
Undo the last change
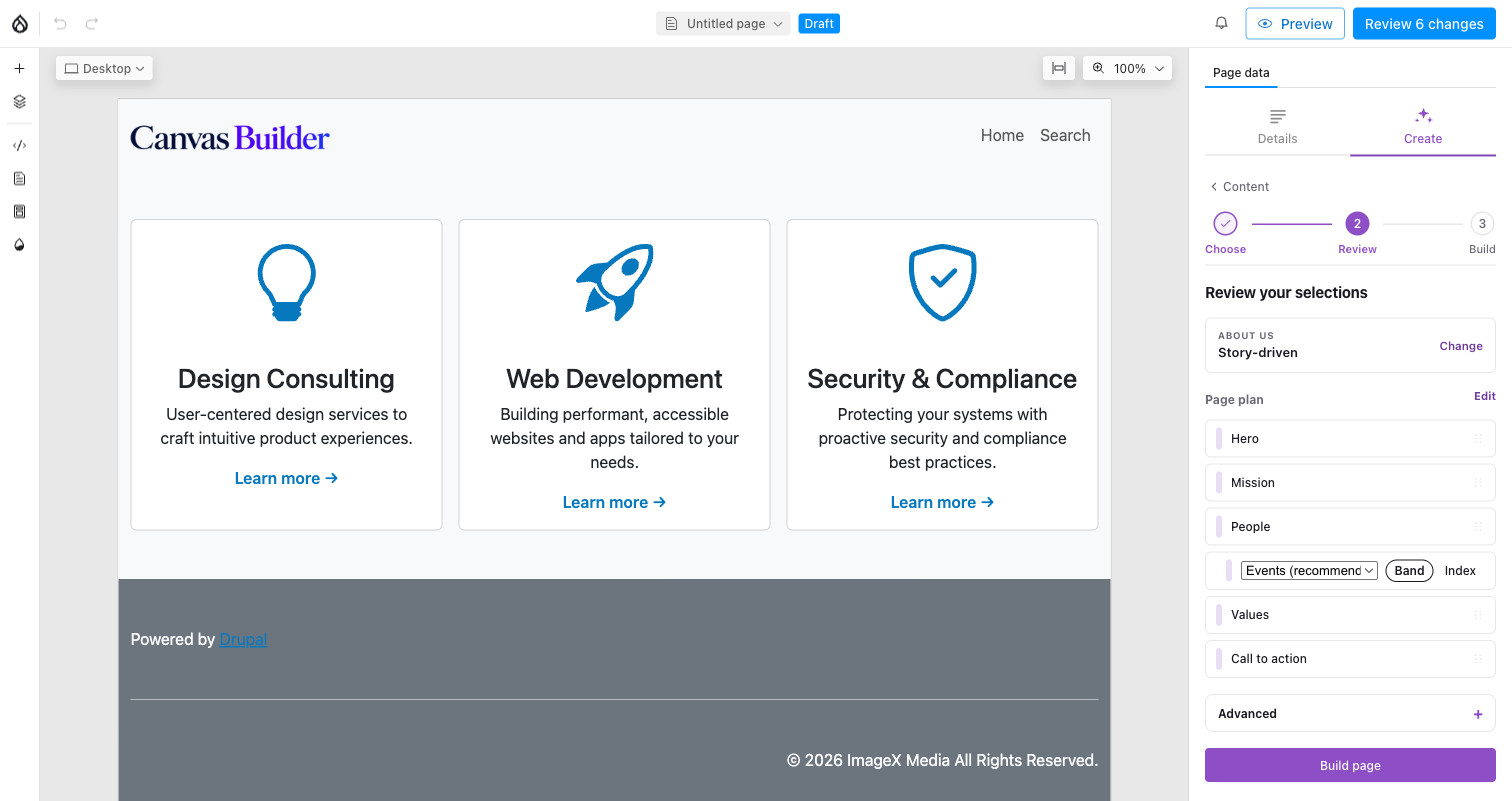[x=60, y=24]
